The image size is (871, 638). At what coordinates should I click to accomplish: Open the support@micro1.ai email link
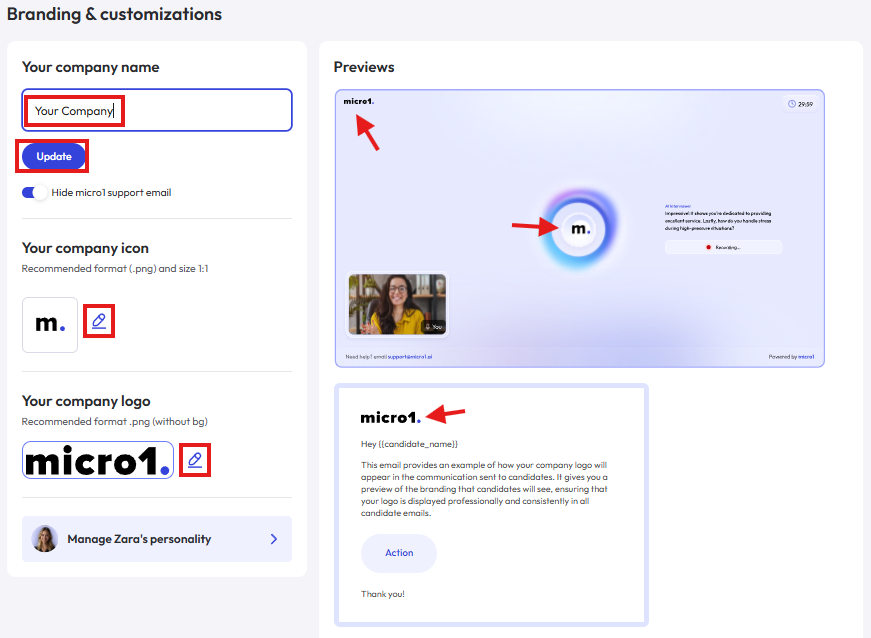(x=410, y=356)
